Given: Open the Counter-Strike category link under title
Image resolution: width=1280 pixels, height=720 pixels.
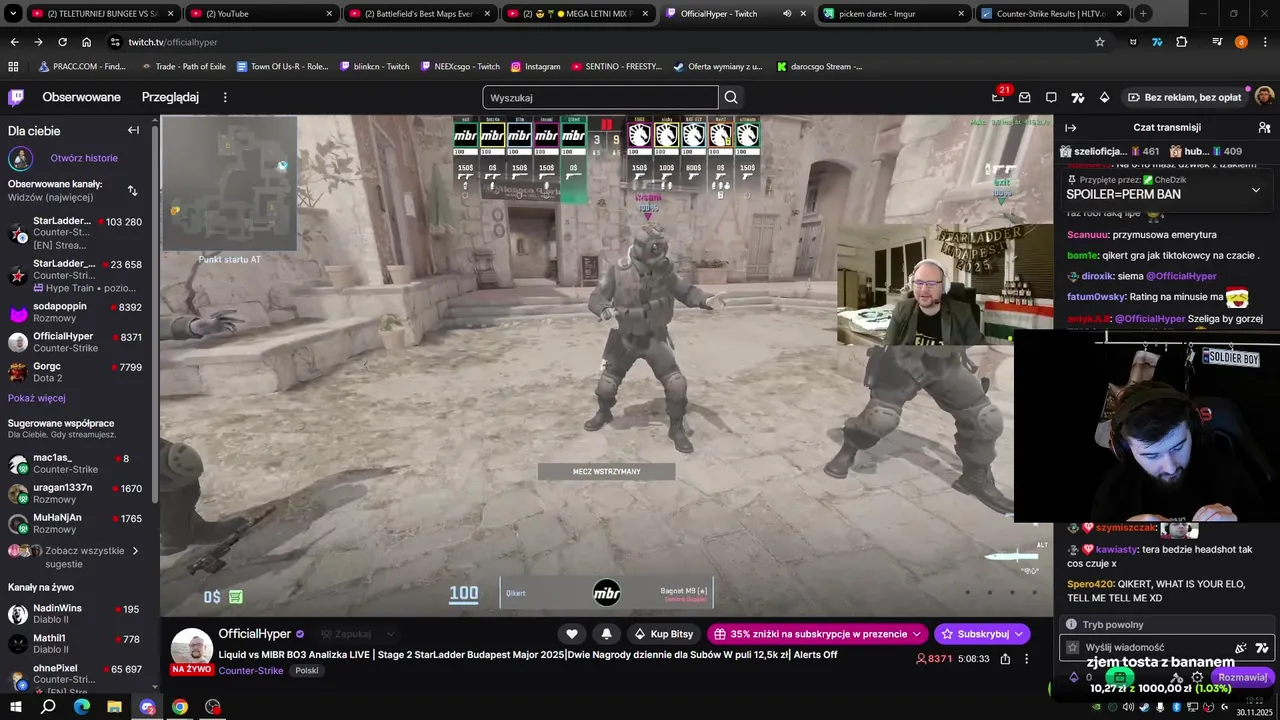Looking at the screenshot, I should pyautogui.click(x=251, y=671).
